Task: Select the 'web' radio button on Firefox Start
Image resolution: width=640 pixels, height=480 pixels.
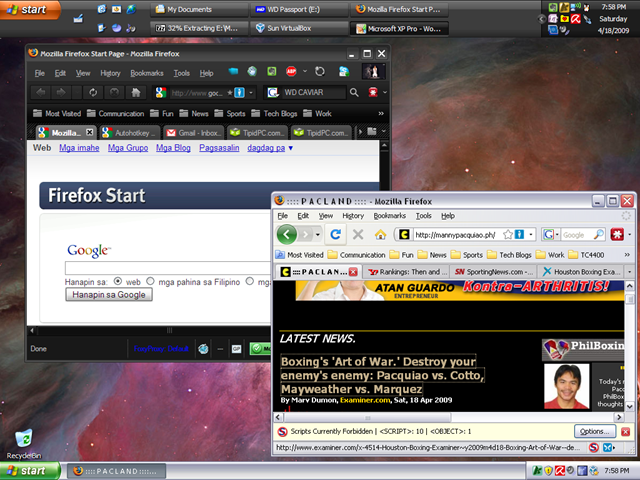Action: 118,281
